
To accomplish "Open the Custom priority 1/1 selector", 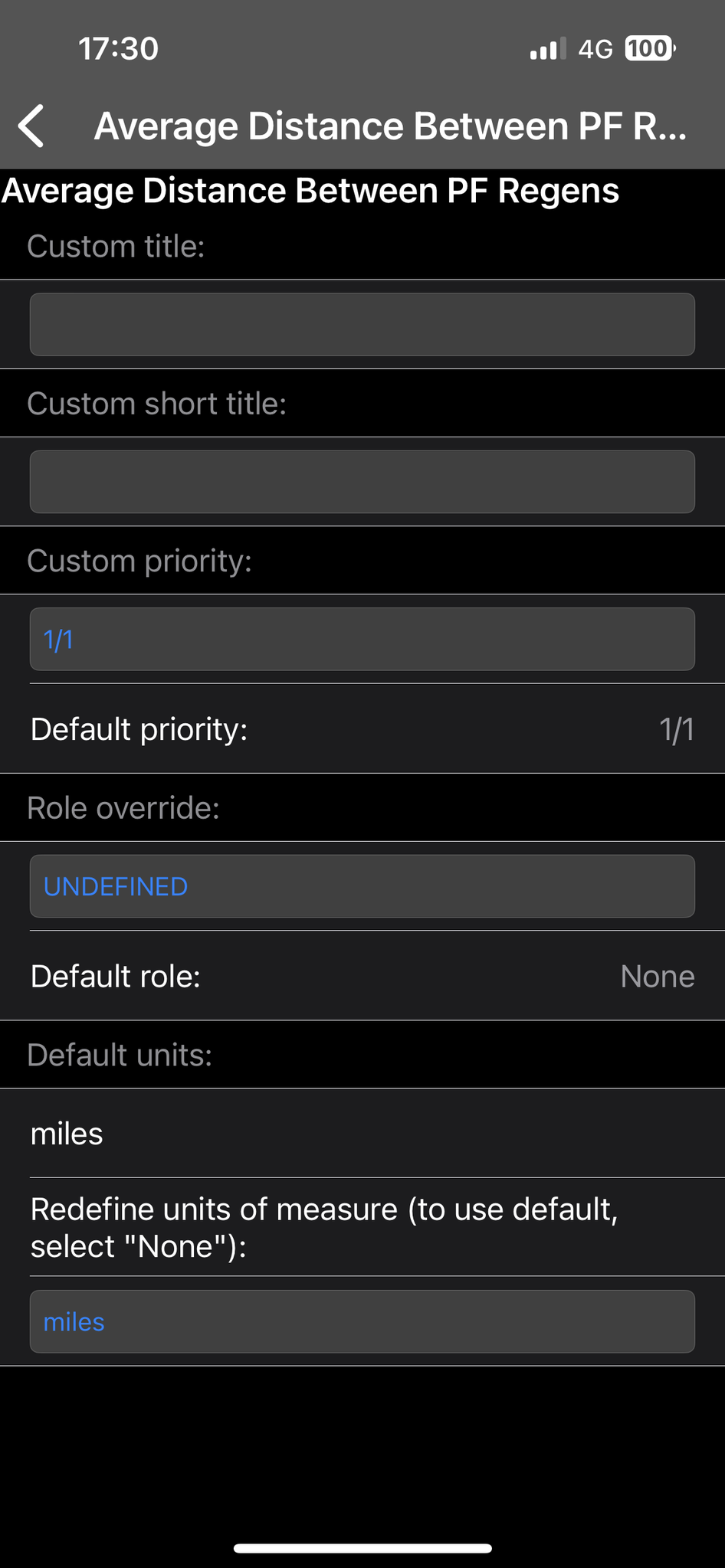I will (x=362, y=639).
